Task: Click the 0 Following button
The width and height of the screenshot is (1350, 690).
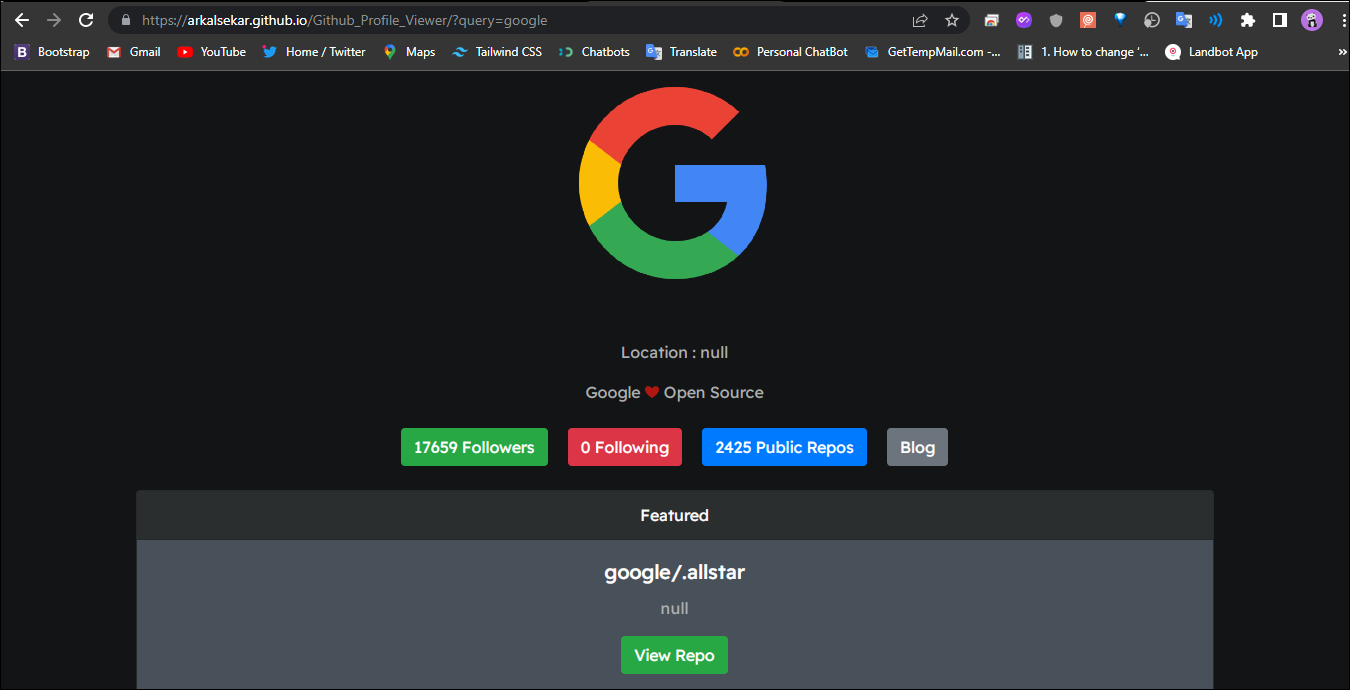Action: (x=625, y=447)
